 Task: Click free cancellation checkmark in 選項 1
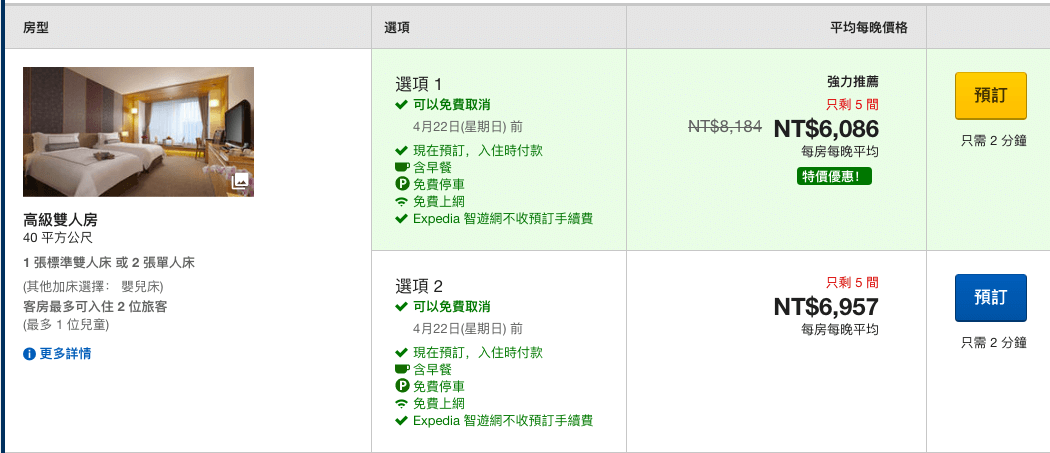pos(401,104)
